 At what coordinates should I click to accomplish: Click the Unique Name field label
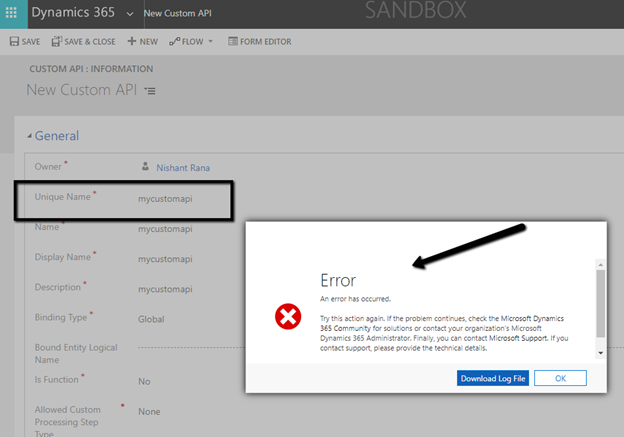point(62,197)
